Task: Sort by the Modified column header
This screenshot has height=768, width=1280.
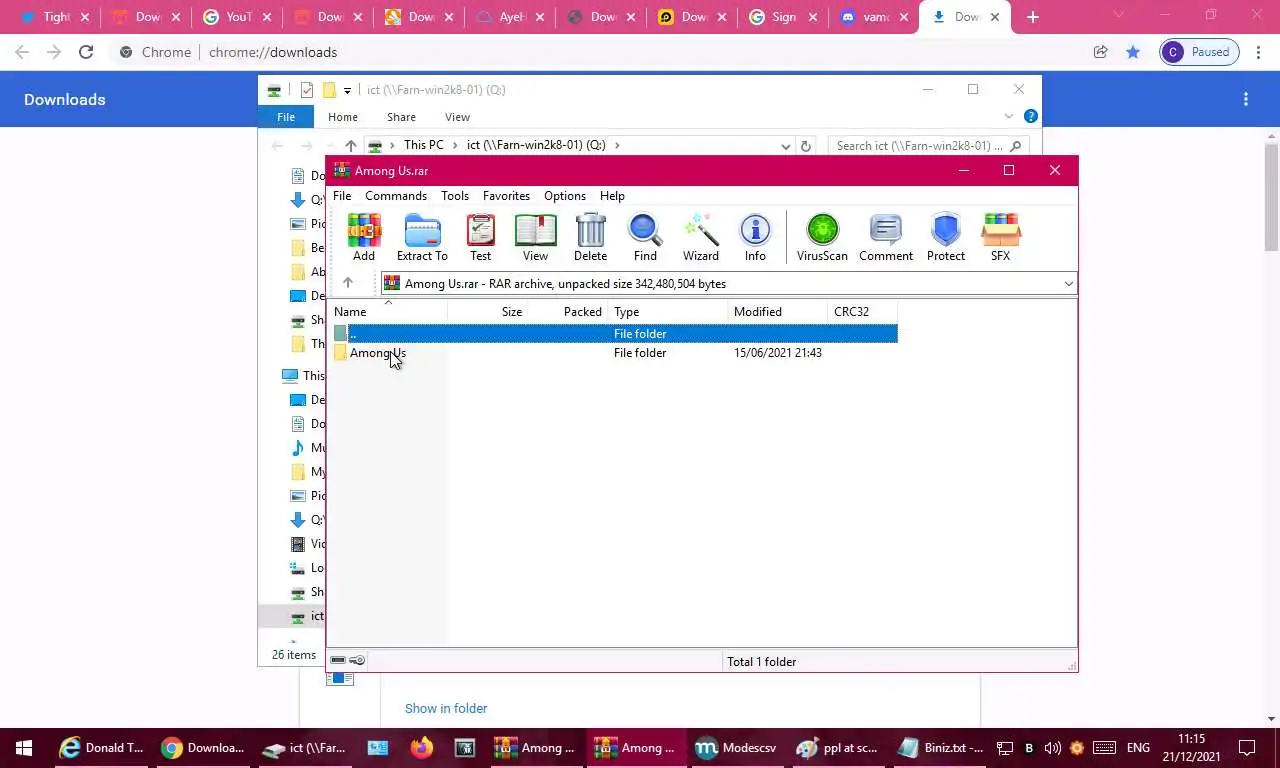Action: (778, 311)
